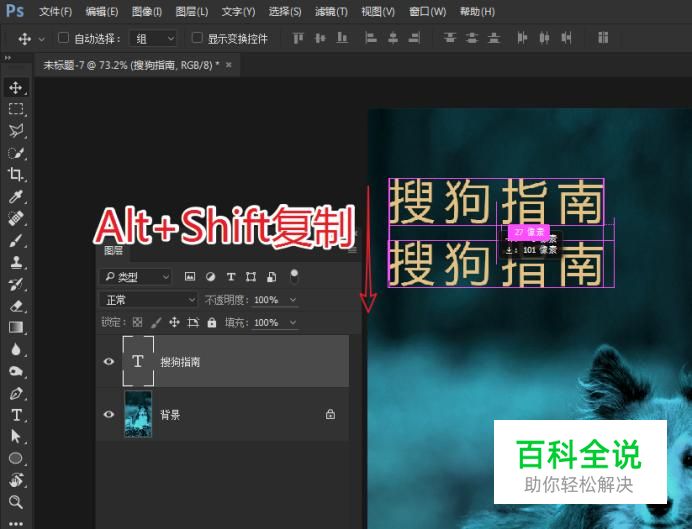Open the 窗口(W) menu
The width and height of the screenshot is (692, 529).
[427, 11]
